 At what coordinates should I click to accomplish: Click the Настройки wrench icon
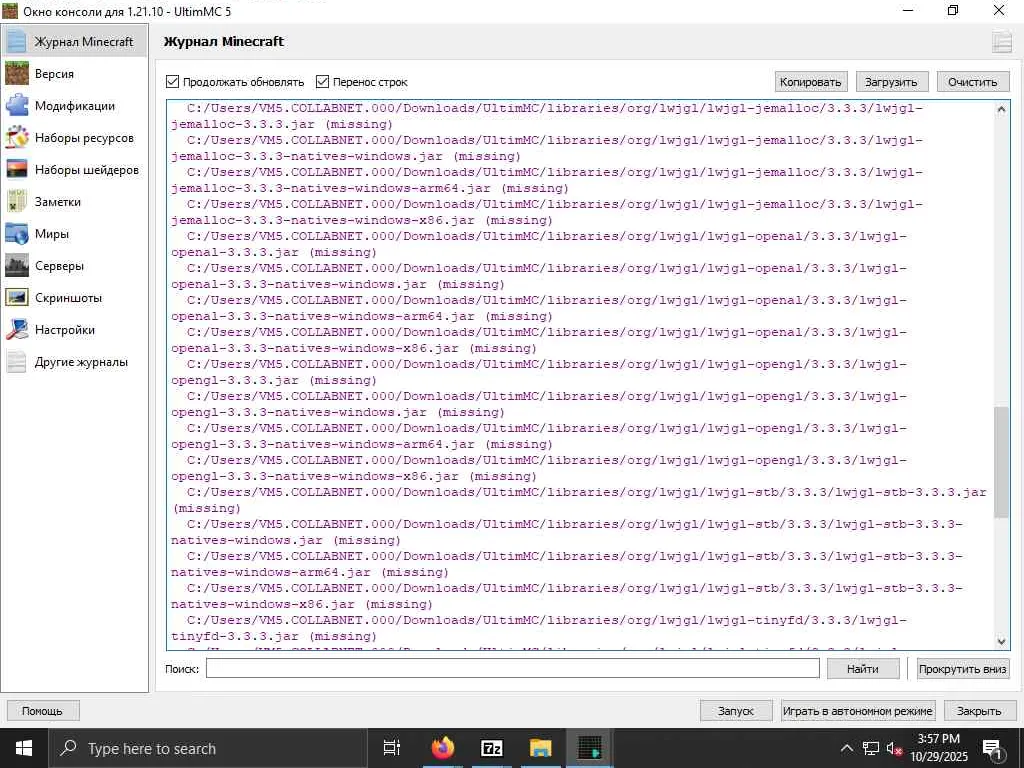point(16,330)
